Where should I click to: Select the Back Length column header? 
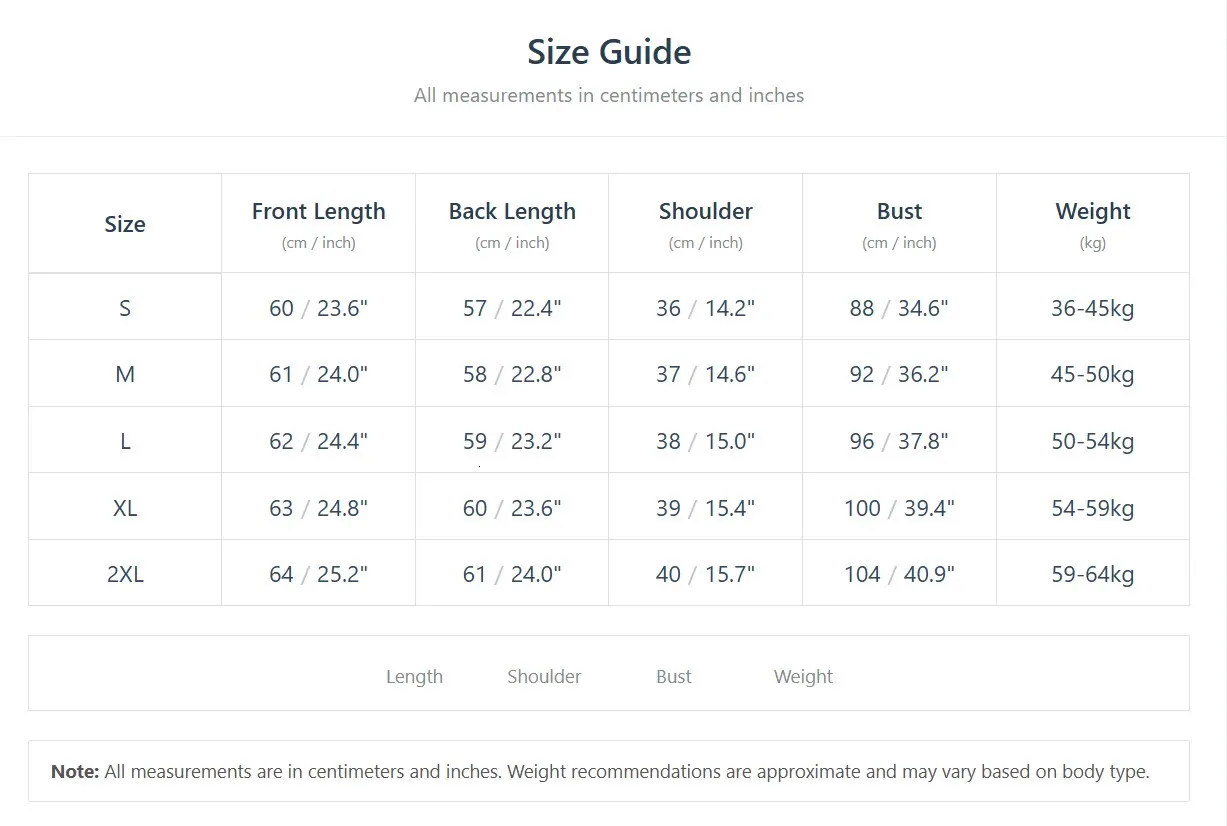coord(512,212)
